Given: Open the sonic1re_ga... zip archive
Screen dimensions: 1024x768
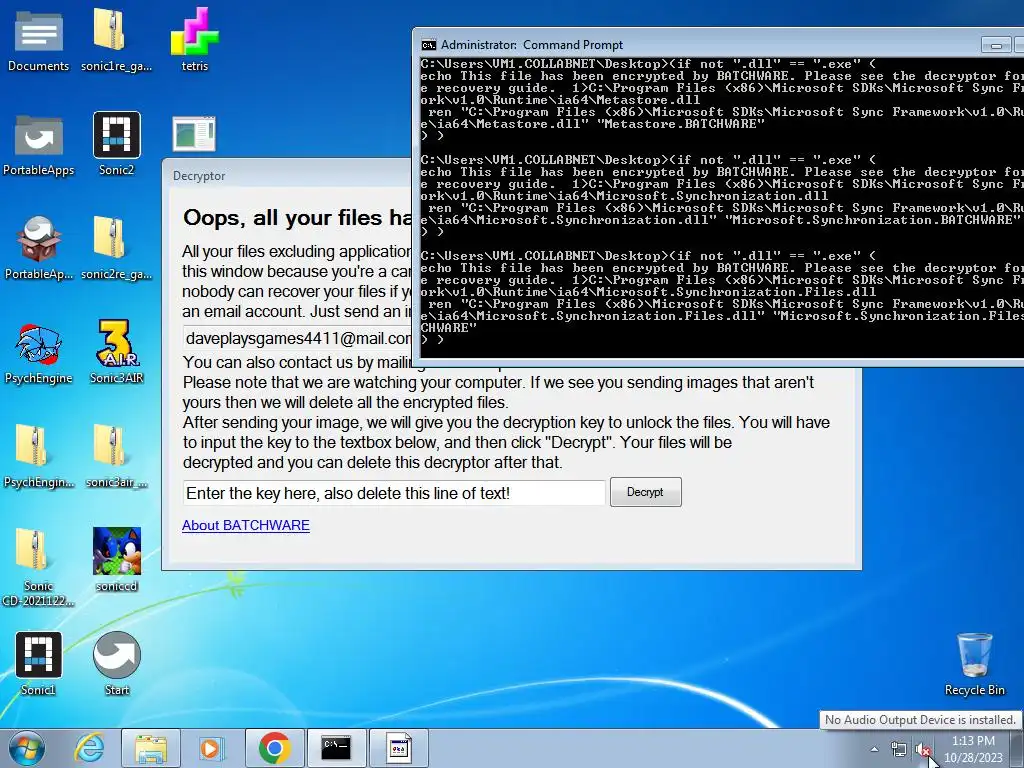Looking at the screenshot, I should pos(116,39).
